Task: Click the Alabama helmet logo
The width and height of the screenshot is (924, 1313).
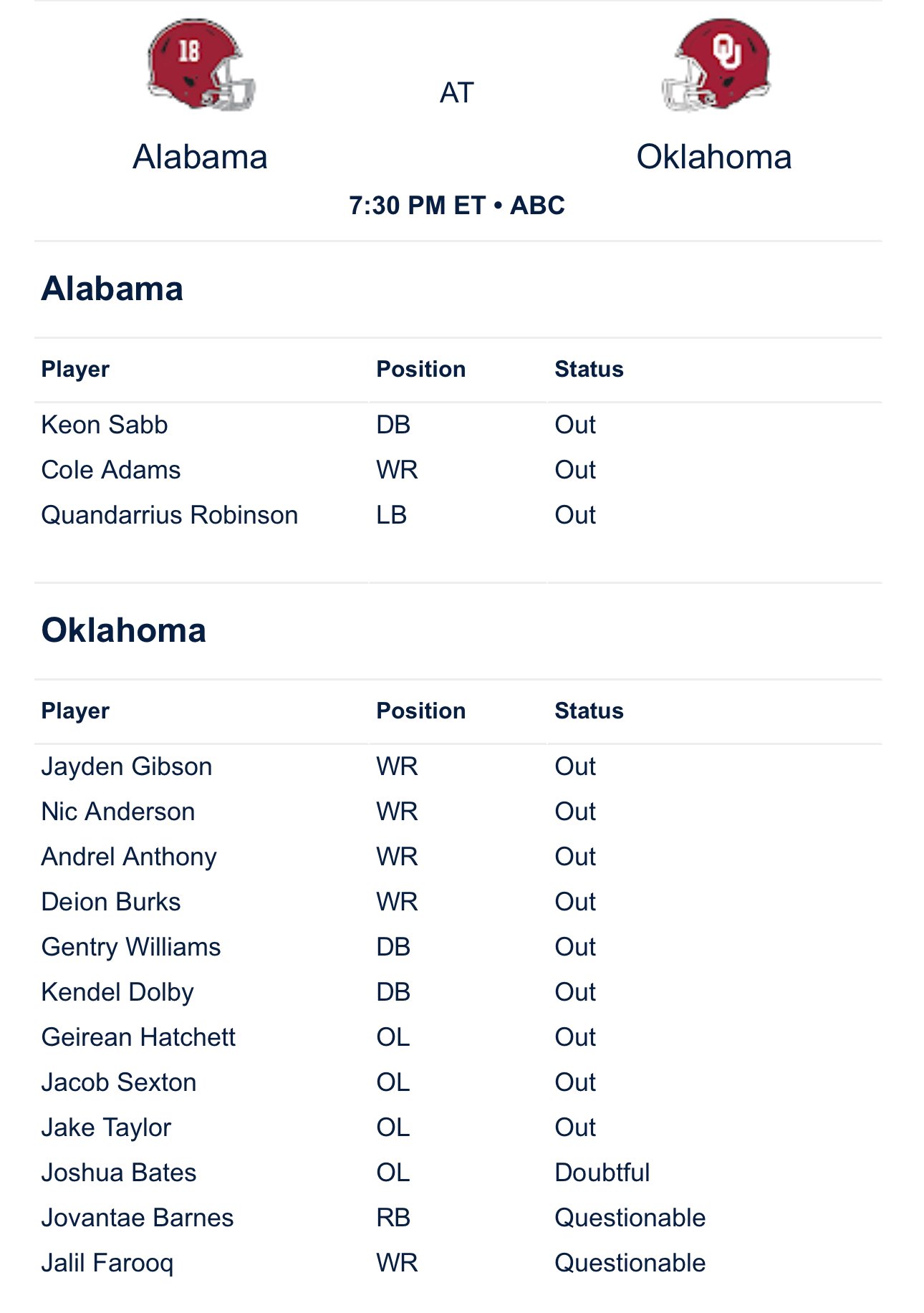Action: click(201, 64)
